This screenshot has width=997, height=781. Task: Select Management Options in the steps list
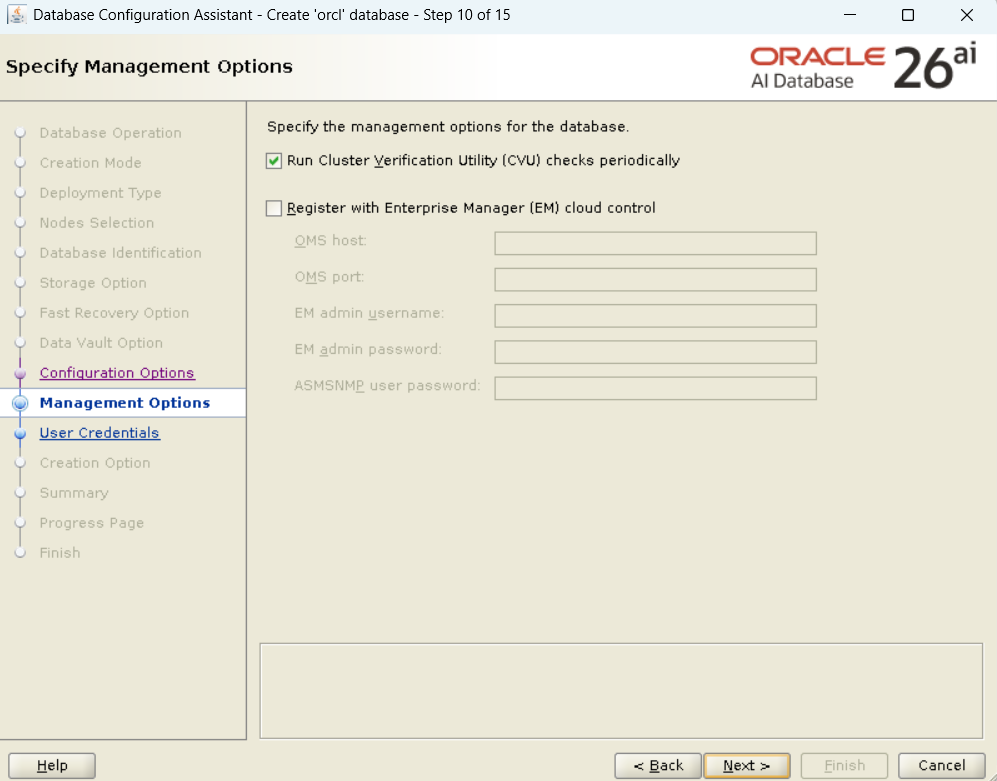tap(124, 403)
